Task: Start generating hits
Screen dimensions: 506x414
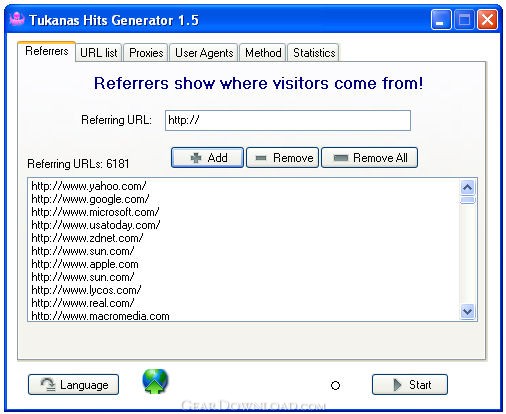Action: point(410,385)
